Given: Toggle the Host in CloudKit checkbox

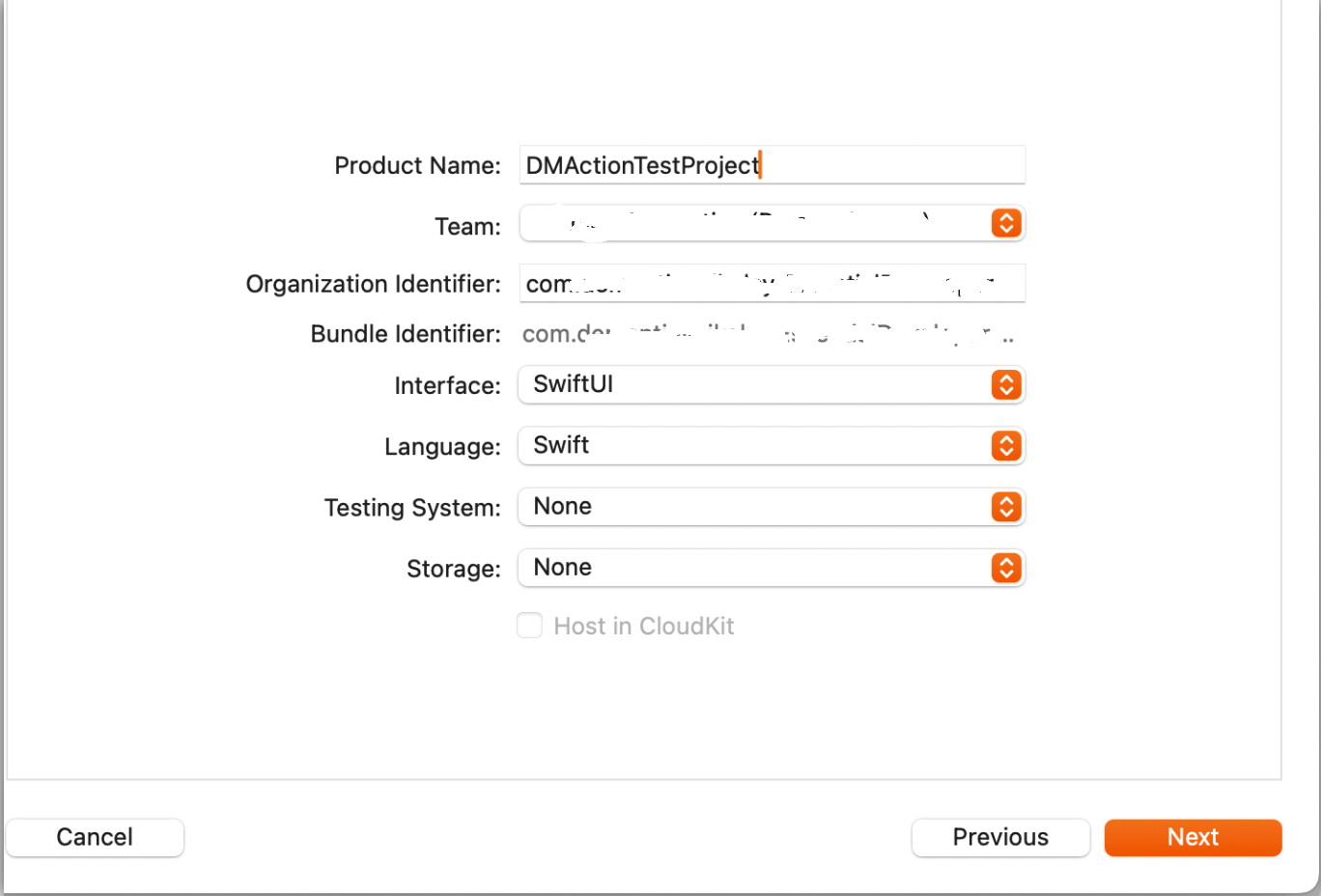Looking at the screenshot, I should (x=529, y=626).
